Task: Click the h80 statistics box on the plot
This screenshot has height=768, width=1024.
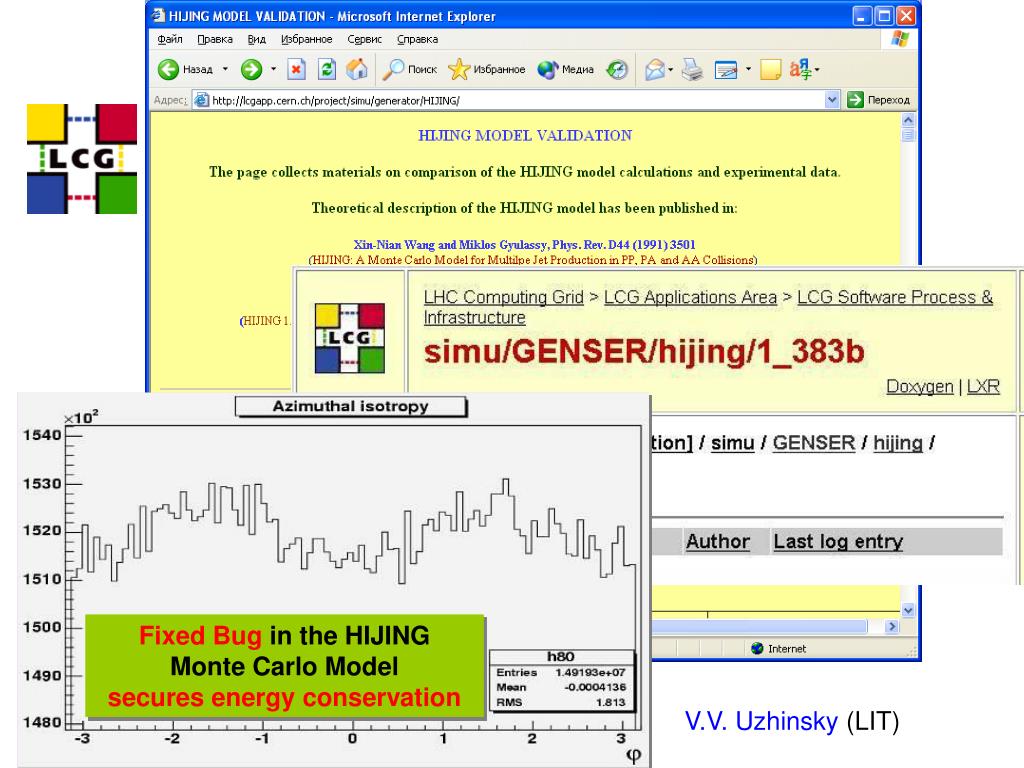Action: (562, 680)
